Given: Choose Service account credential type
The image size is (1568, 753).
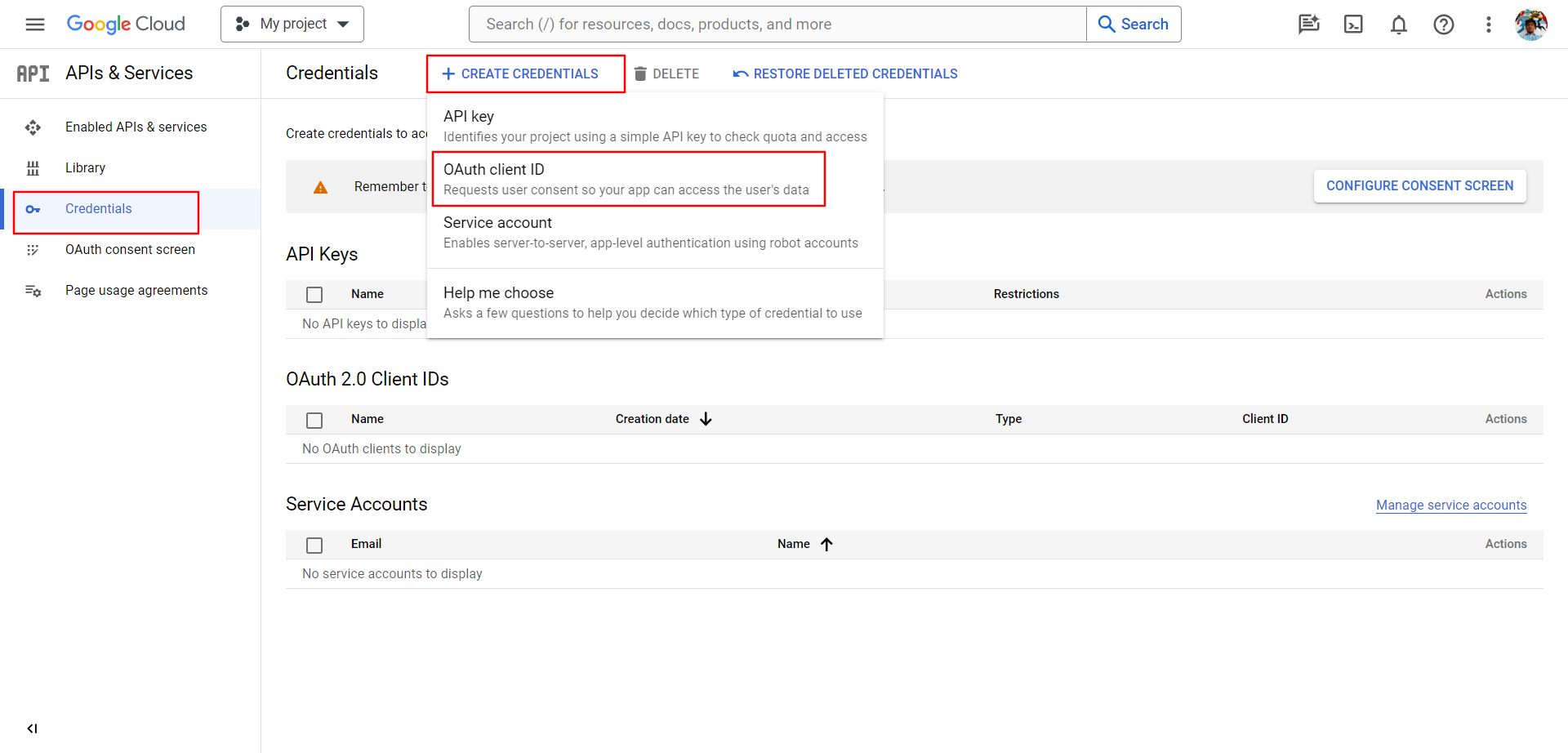Looking at the screenshot, I should point(650,231).
